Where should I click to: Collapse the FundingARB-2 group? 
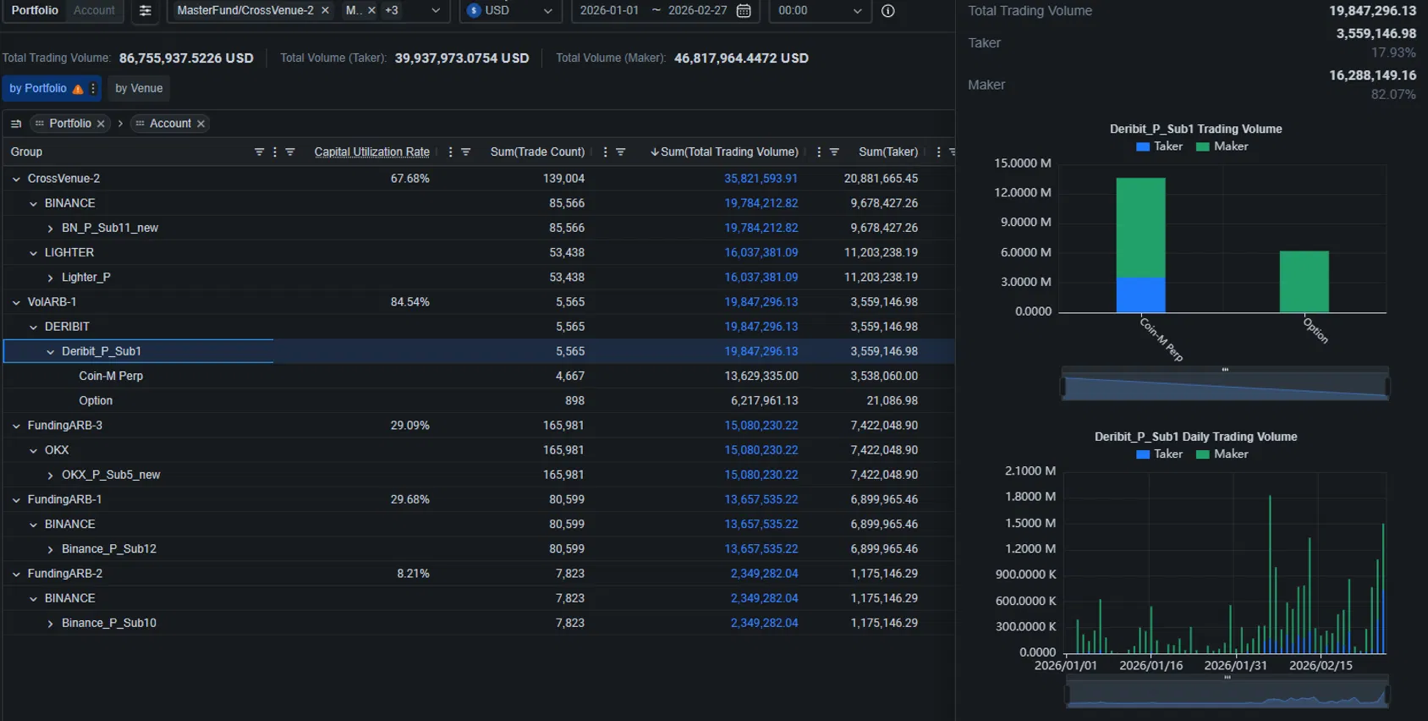(16, 574)
